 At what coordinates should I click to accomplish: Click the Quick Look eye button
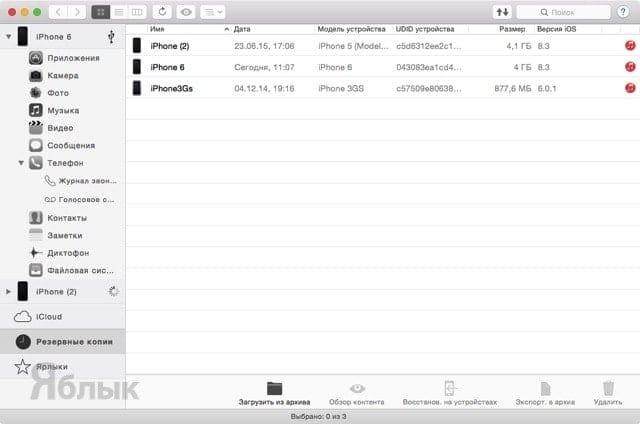point(186,12)
